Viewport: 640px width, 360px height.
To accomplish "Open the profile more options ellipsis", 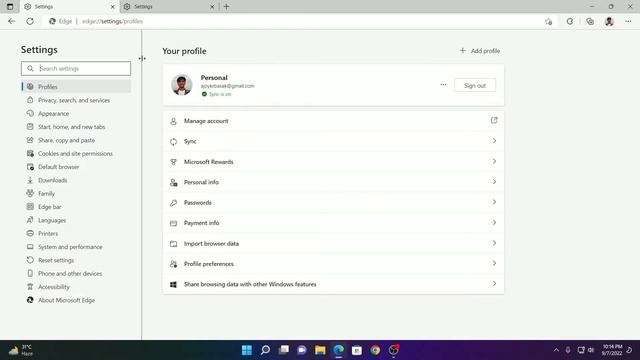I will (443, 85).
